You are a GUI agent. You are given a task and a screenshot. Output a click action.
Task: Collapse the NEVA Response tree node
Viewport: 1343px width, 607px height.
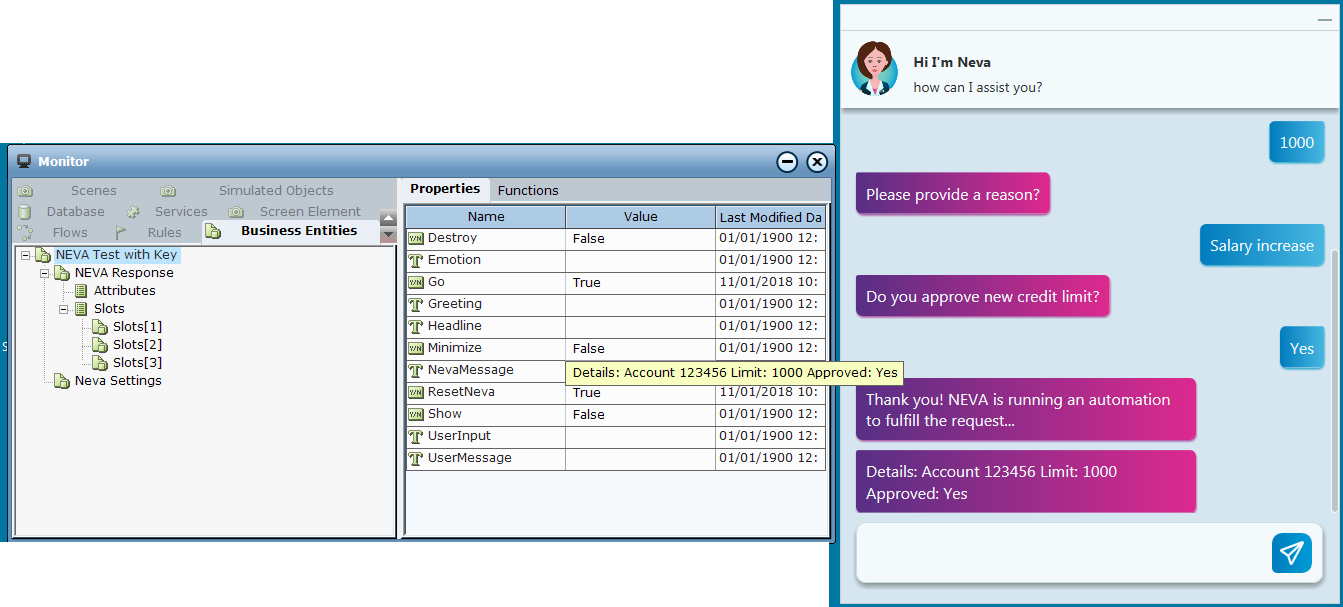pyautogui.click(x=45, y=273)
